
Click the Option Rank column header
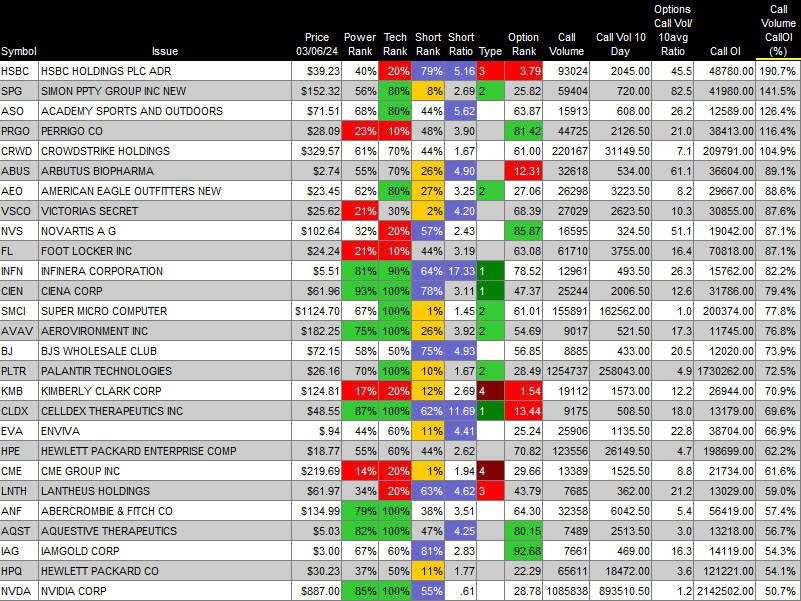click(x=523, y=44)
